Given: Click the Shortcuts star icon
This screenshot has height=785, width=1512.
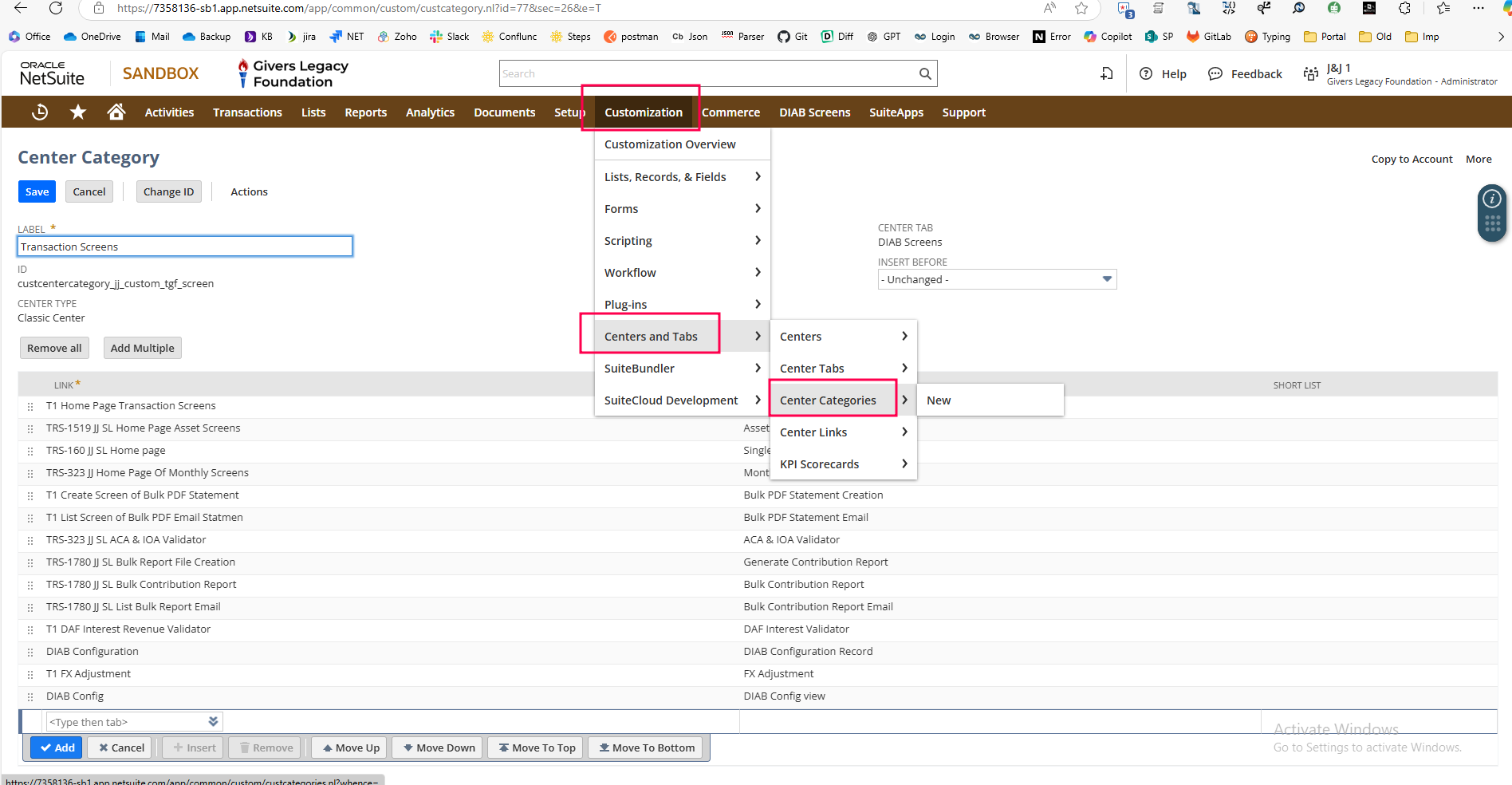Looking at the screenshot, I should 78,112.
